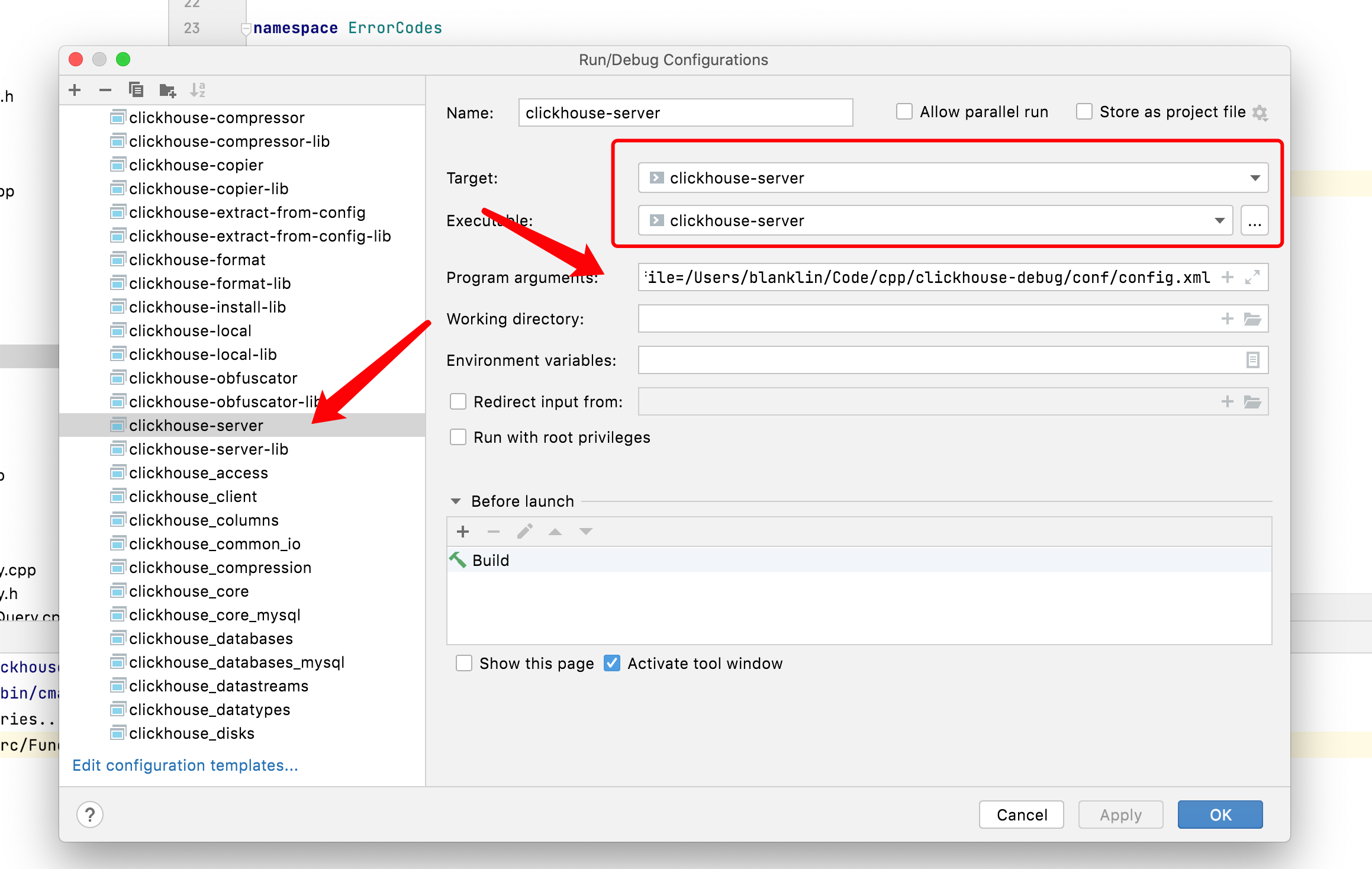Select clickhouse-copier-lib configuration
1372x869 pixels.
(242, 188)
